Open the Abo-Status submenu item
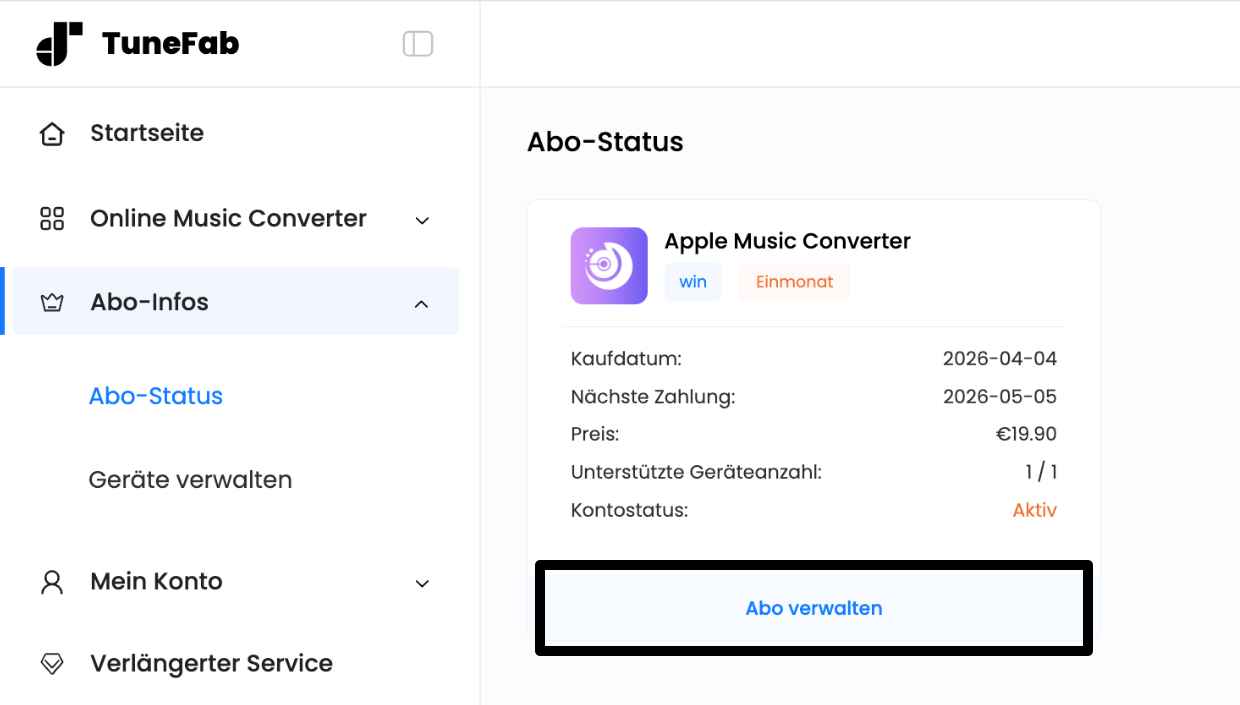The image size is (1240, 705). point(156,396)
